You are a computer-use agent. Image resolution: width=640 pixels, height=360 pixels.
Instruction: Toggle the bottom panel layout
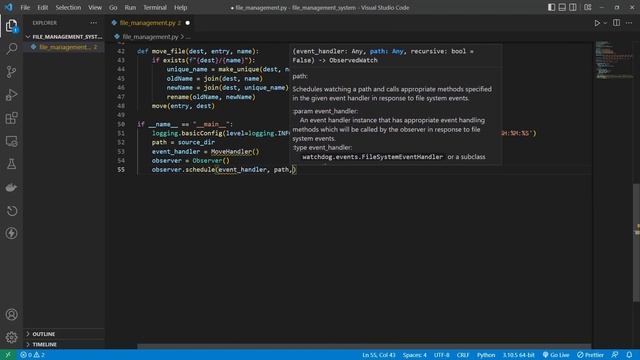562,7
